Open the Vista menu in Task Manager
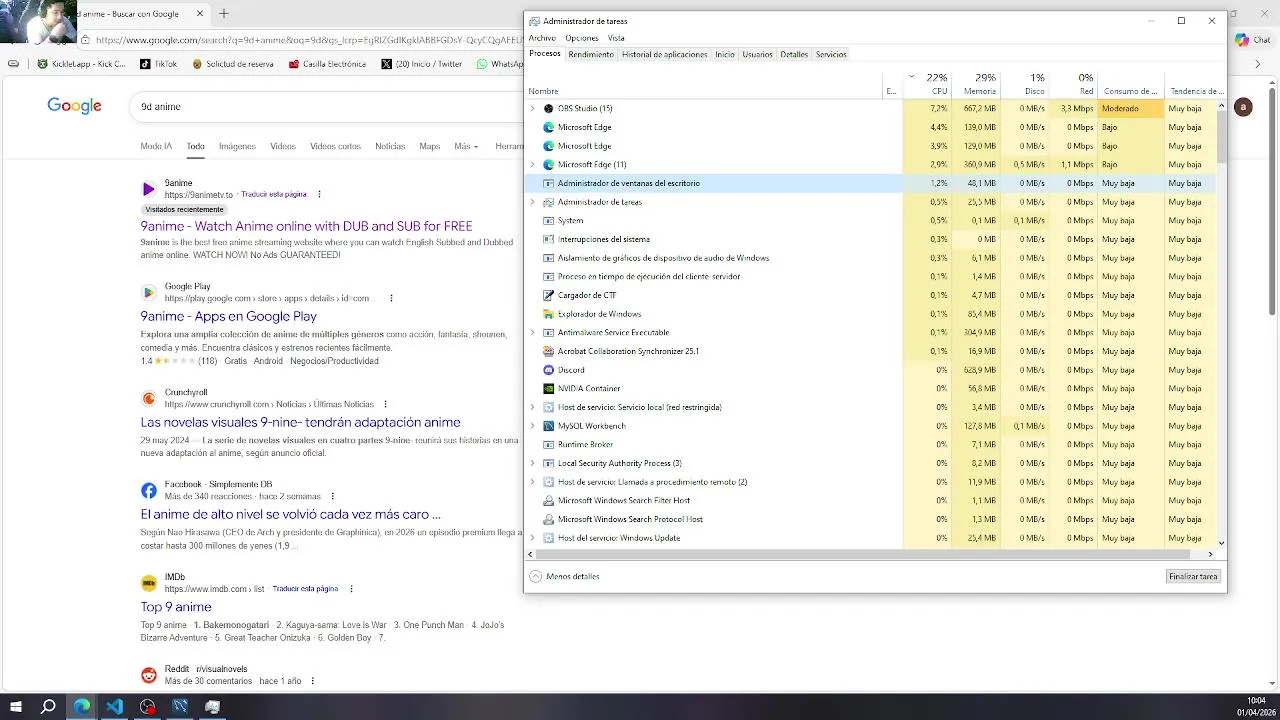The height and width of the screenshot is (720, 1280). point(616,38)
